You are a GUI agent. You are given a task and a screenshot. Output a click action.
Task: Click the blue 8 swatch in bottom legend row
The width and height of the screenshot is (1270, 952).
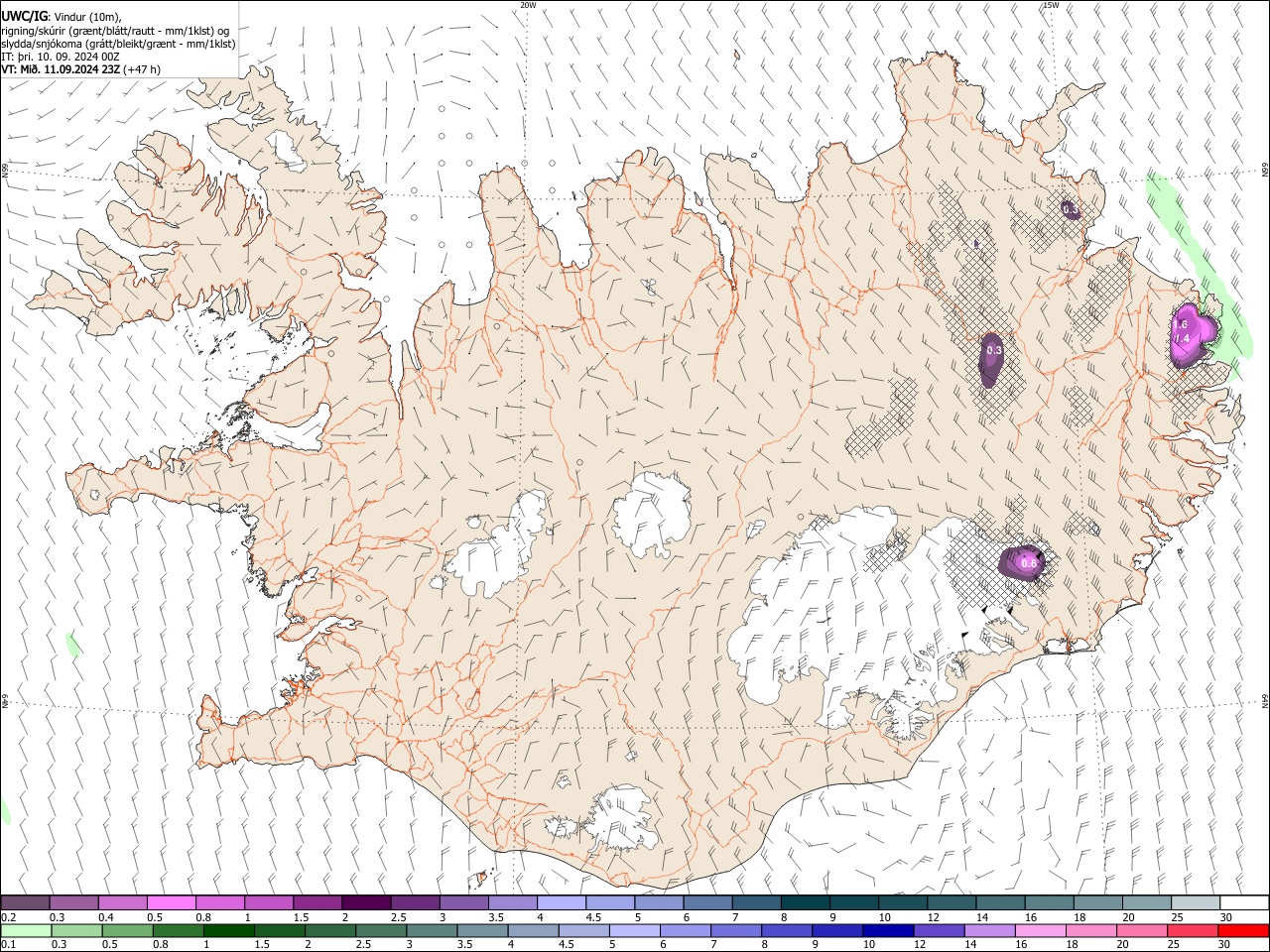click(x=787, y=931)
